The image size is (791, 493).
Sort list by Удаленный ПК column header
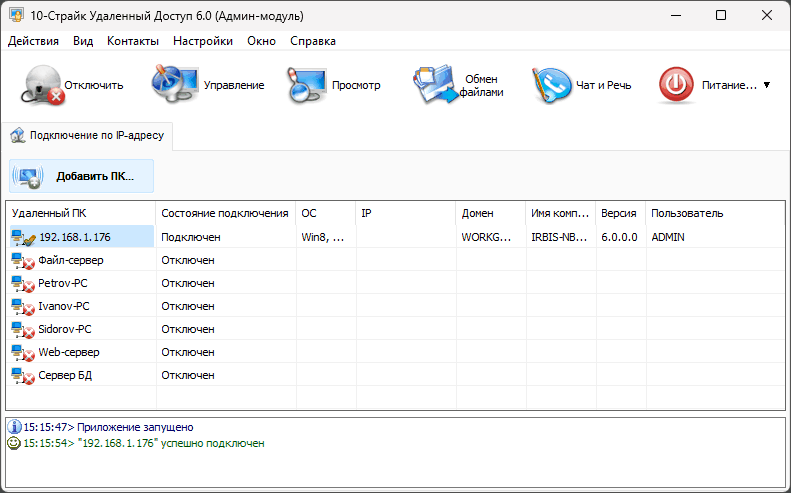(x=80, y=213)
